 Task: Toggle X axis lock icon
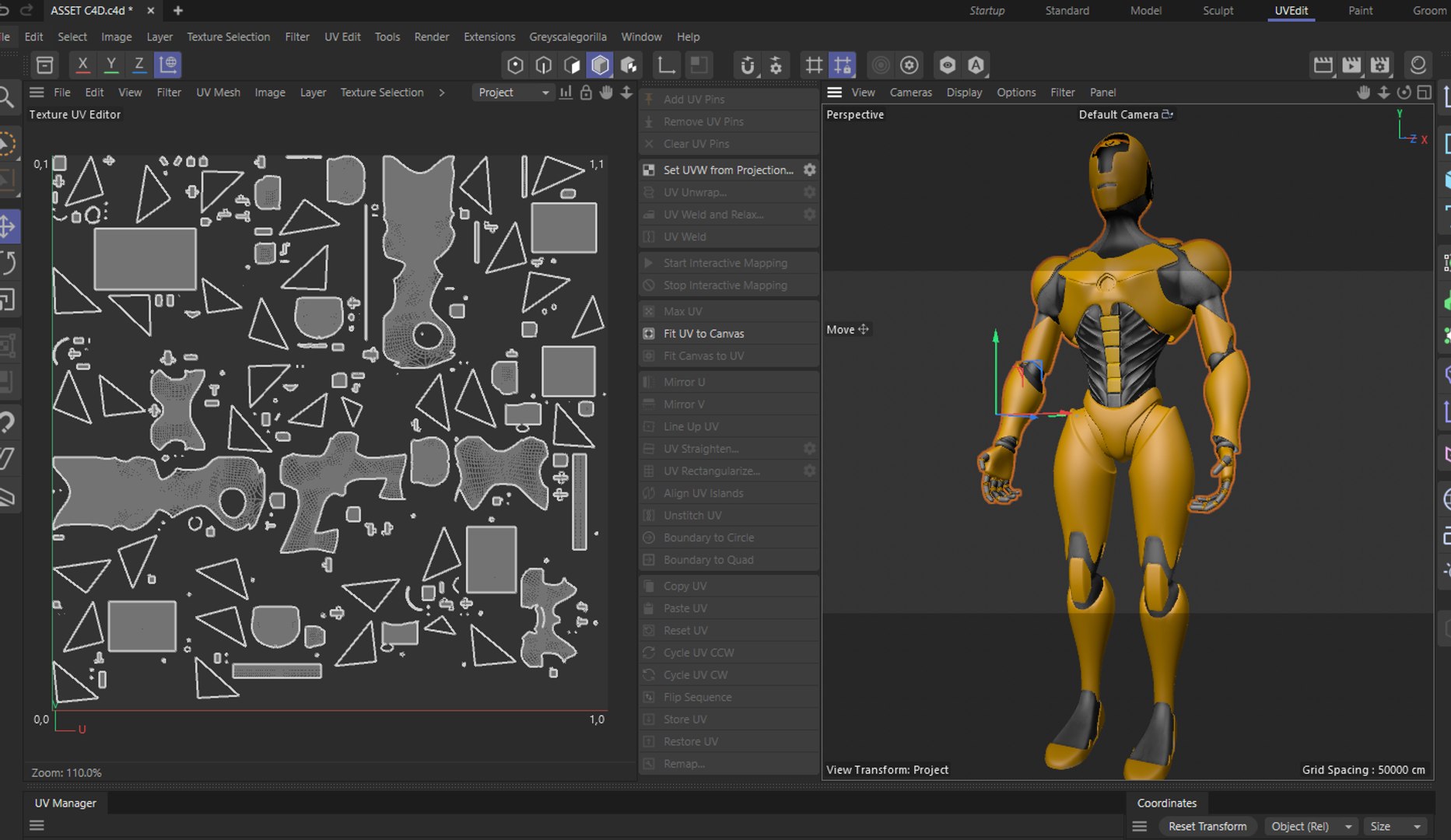click(82, 65)
